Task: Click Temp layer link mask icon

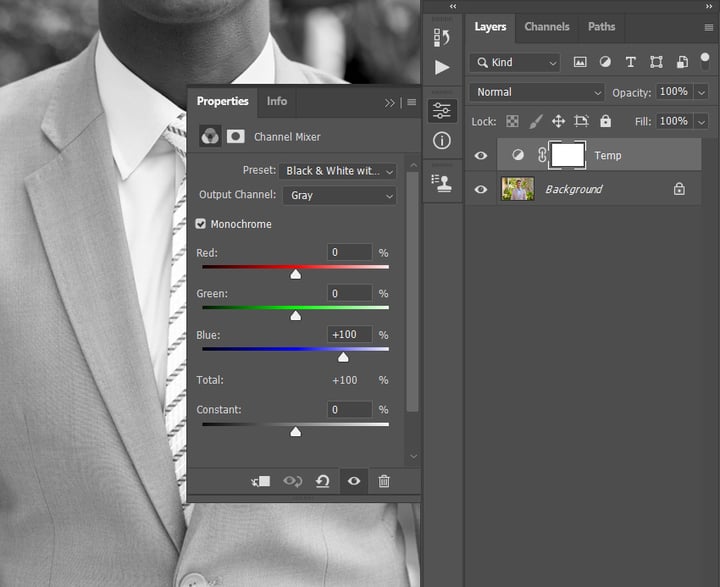Action: point(542,155)
